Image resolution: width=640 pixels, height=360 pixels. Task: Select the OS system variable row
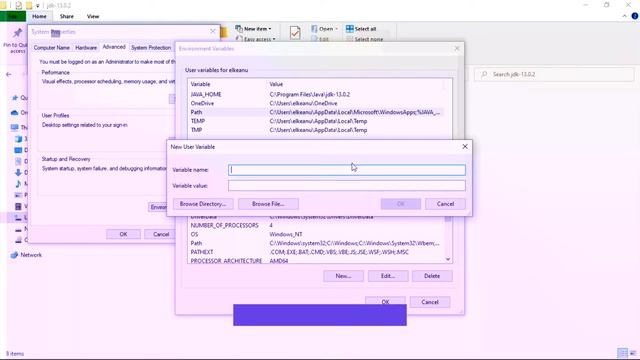(x=315, y=234)
